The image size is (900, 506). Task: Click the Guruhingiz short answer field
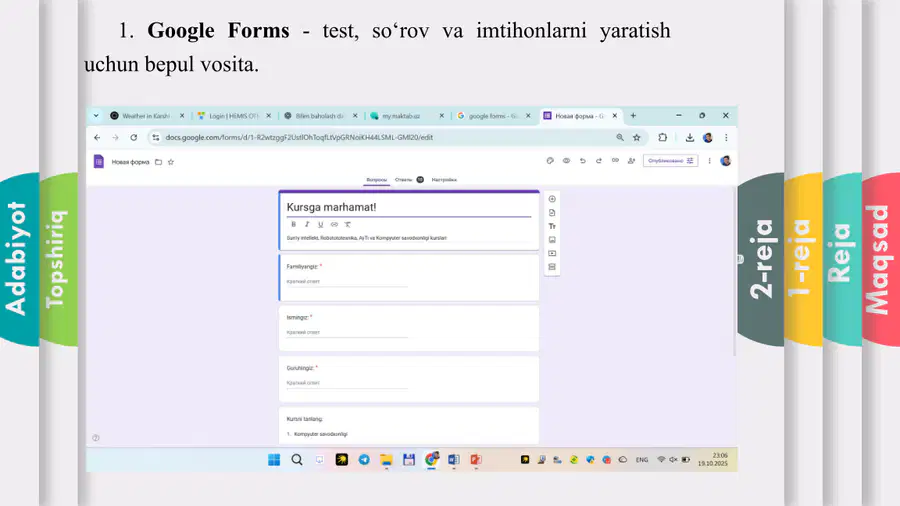(347, 383)
